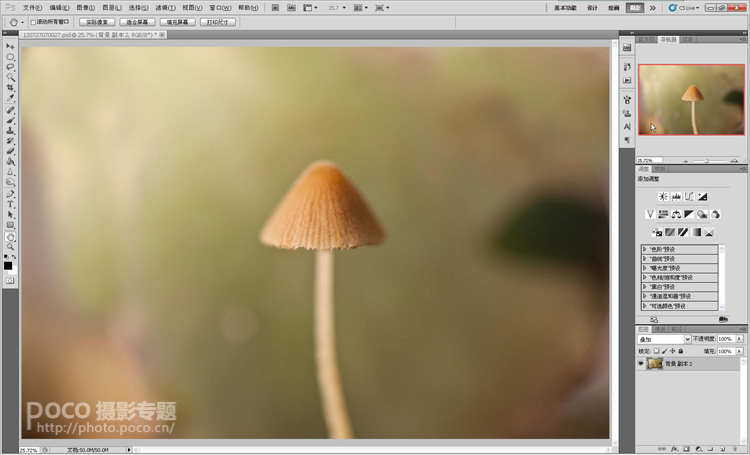The height and width of the screenshot is (455, 750).
Task: Open the layer blend mode dropdown
Action: click(x=663, y=339)
